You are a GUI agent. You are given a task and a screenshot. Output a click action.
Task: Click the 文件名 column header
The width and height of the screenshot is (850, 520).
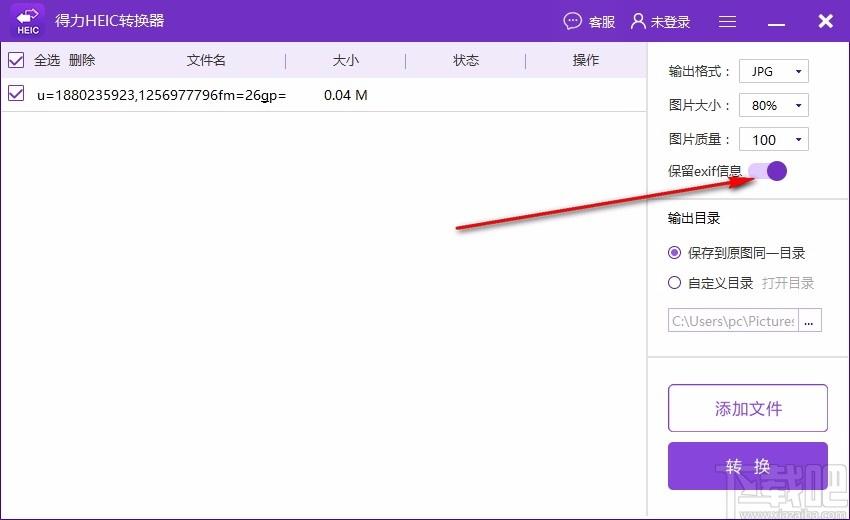[x=206, y=60]
